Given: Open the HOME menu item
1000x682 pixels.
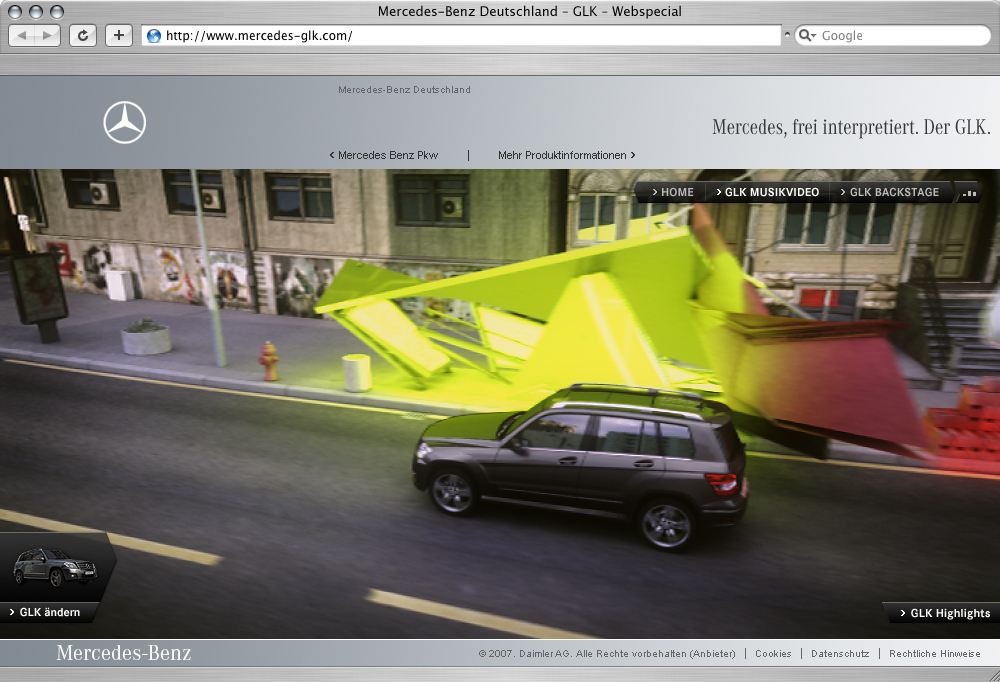Looking at the screenshot, I should (673, 192).
